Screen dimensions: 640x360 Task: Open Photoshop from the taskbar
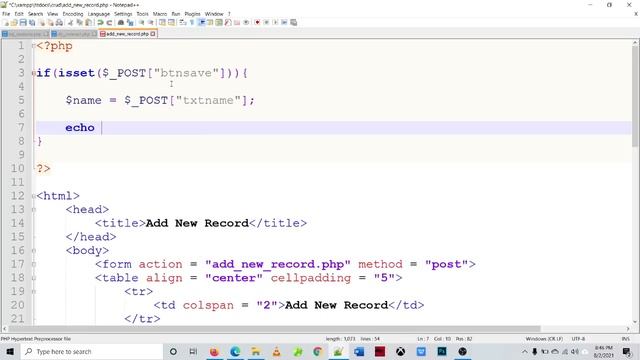pyautogui.click(x=442, y=351)
